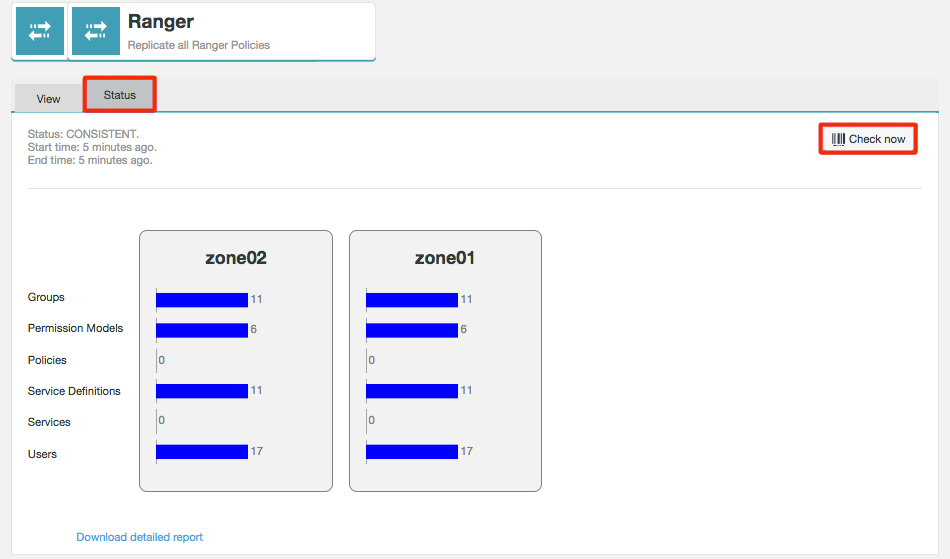Click zone02 Policies value 0
The width and height of the screenshot is (950, 559).
click(162, 360)
